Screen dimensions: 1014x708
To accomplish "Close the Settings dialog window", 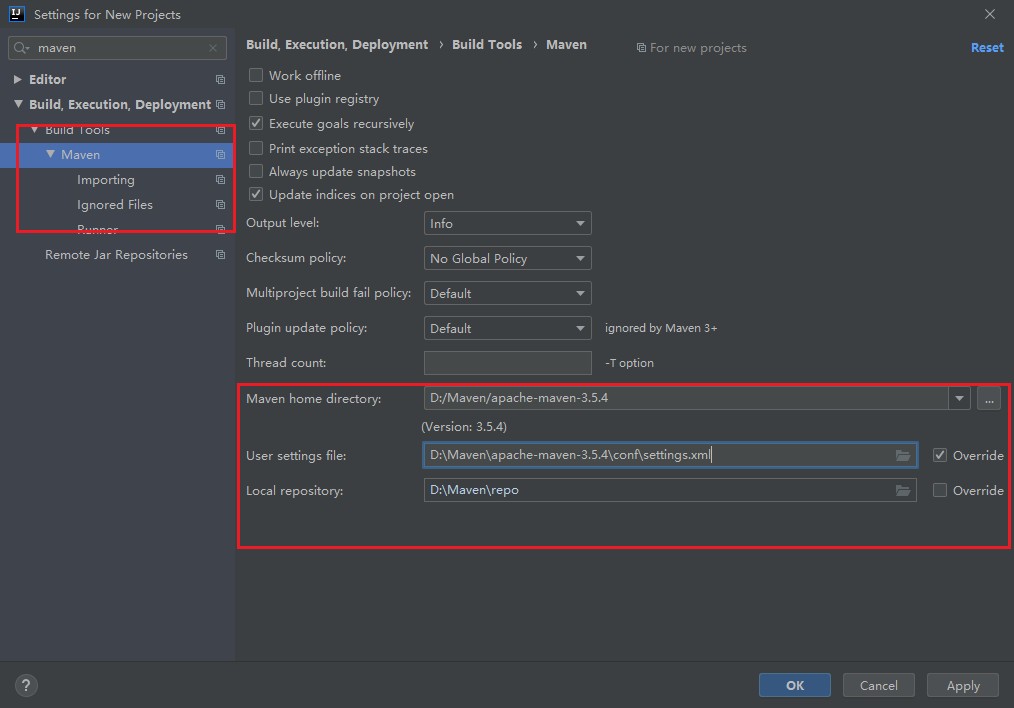I will [989, 14].
